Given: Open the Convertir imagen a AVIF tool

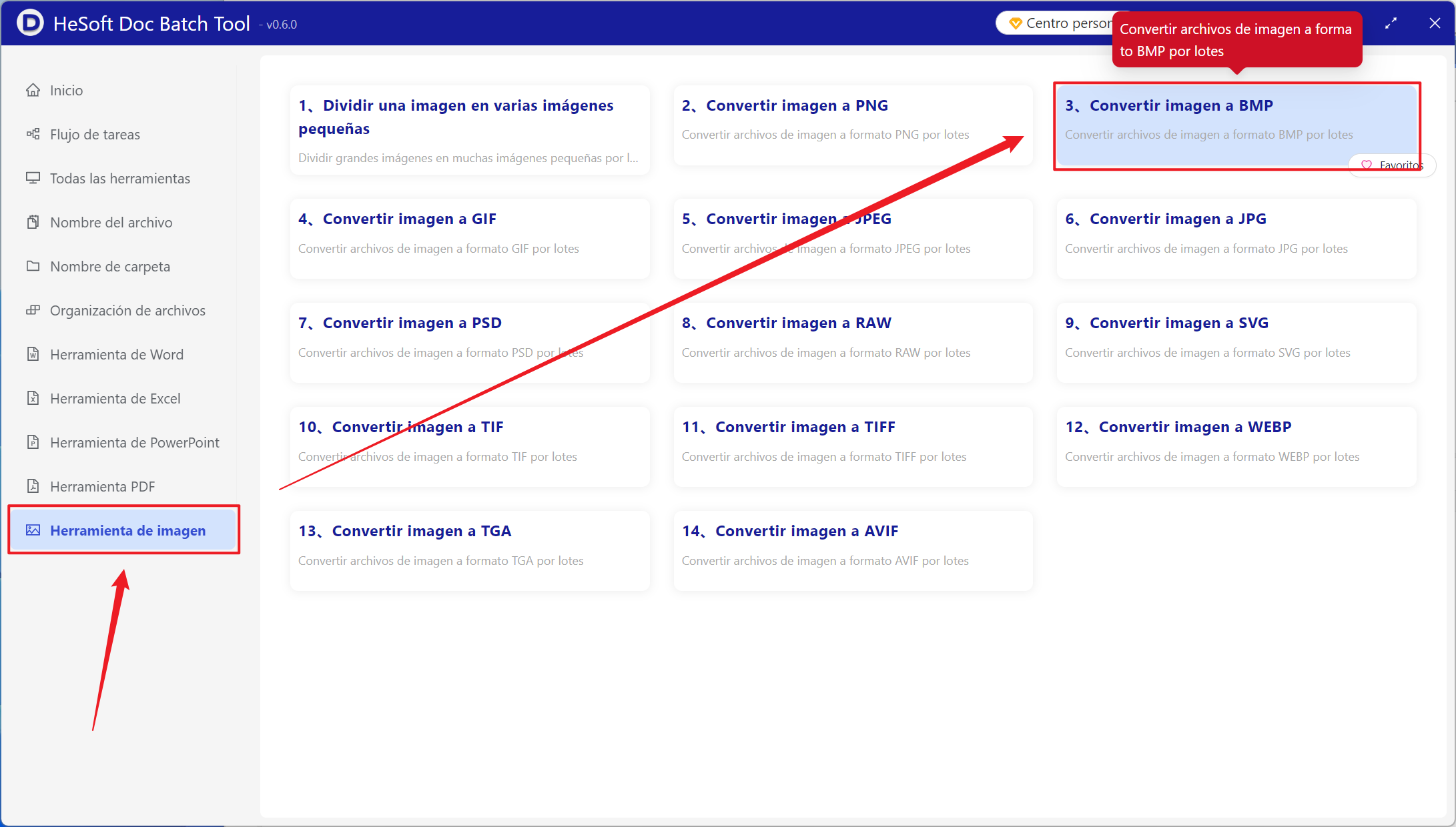Looking at the screenshot, I should [x=853, y=551].
